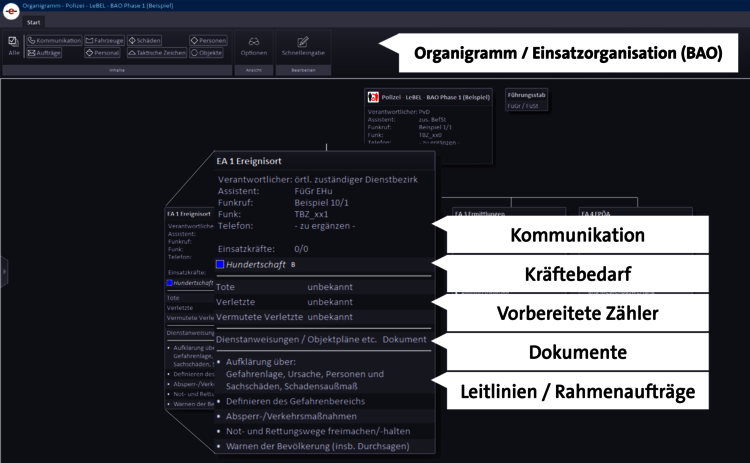Select the EA 4 EPÖA node header
Screen dimensions: 750x463
pyautogui.click(x=636, y=213)
